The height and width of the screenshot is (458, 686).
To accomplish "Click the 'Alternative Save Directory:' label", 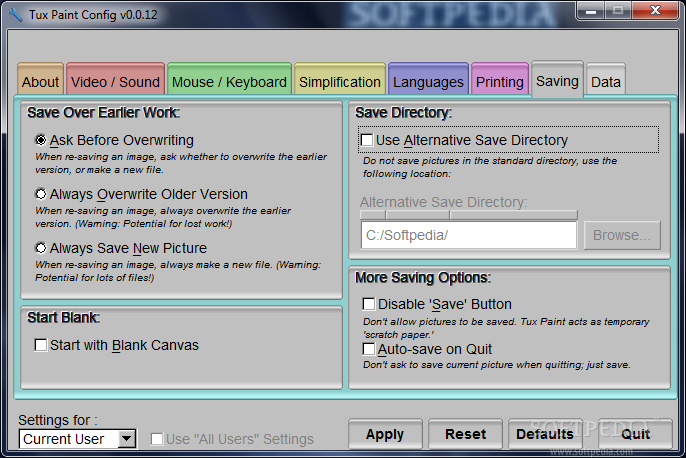I will pos(444,202).
